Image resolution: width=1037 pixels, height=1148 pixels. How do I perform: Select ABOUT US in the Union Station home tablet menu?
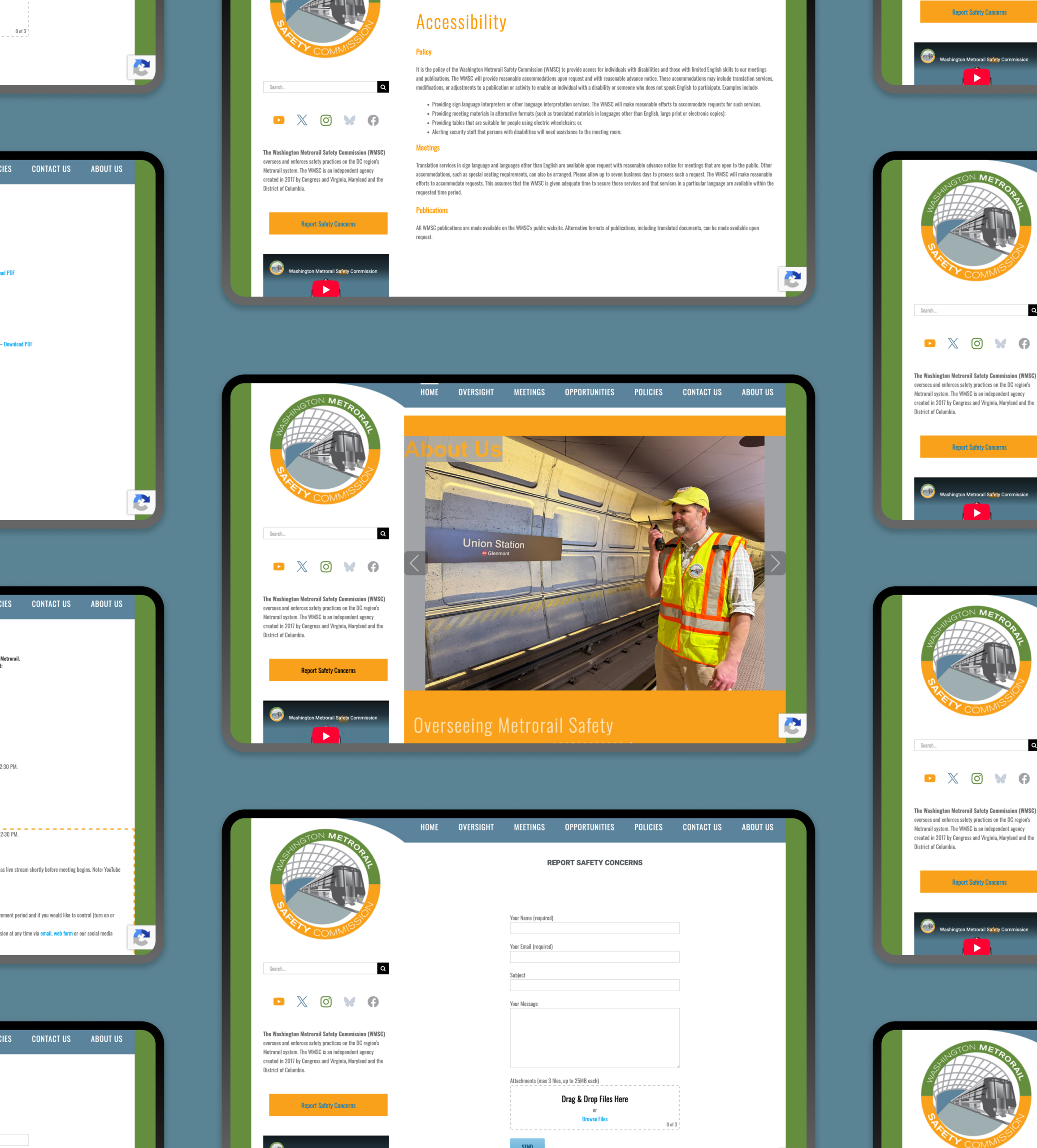tap(757, 392)
